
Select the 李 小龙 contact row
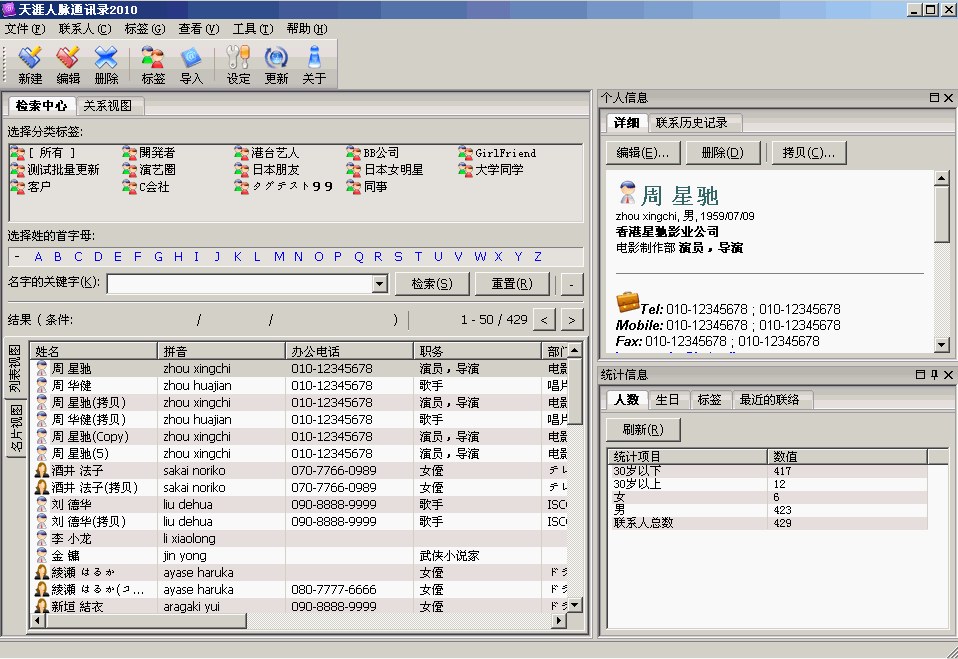pos(299,539)
